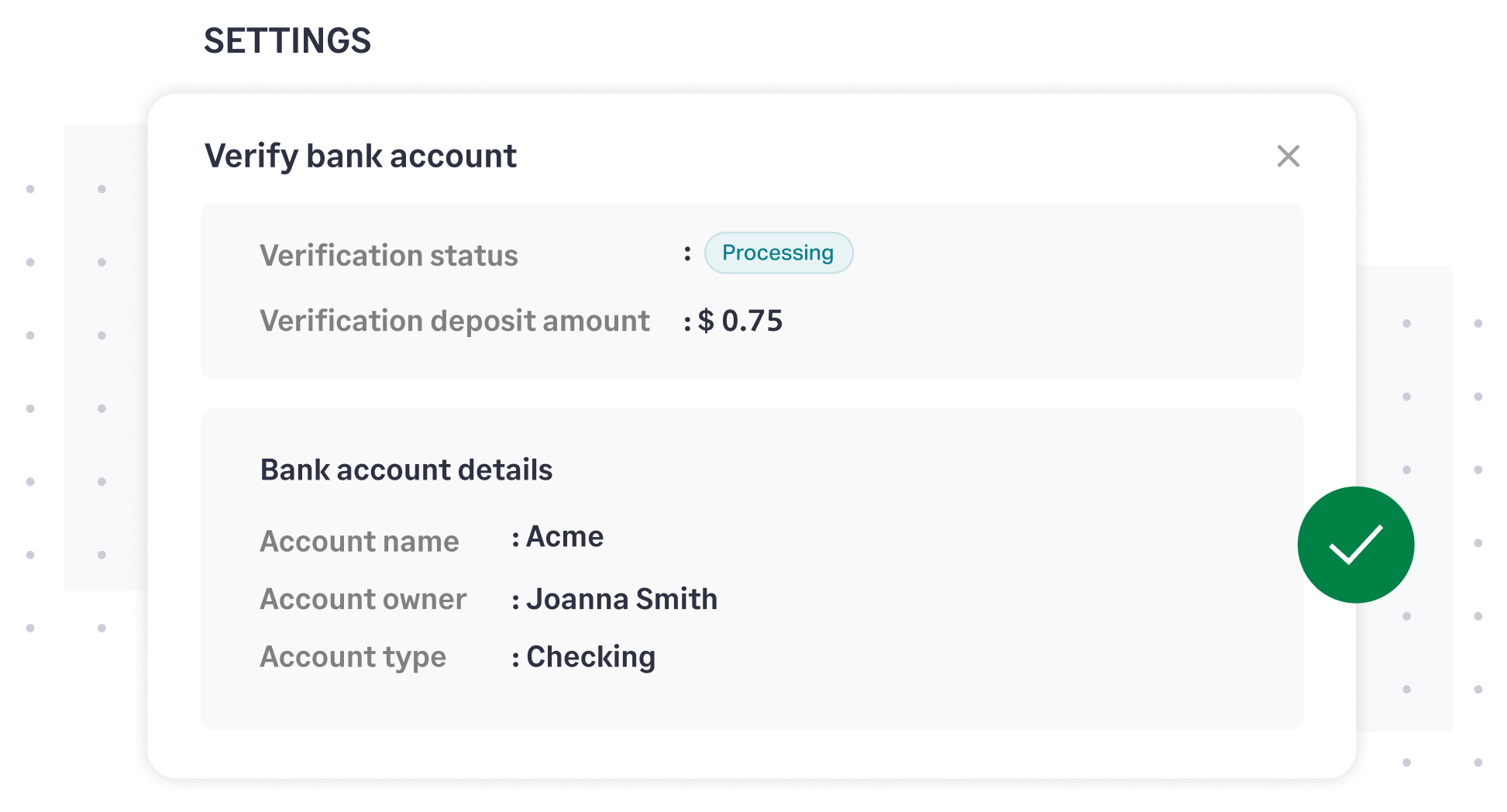This screenshot has height=812, width=1507.
Task: Click the verification deposit amount $0.75
Action: pyautogui.click(x=740, y=321)
